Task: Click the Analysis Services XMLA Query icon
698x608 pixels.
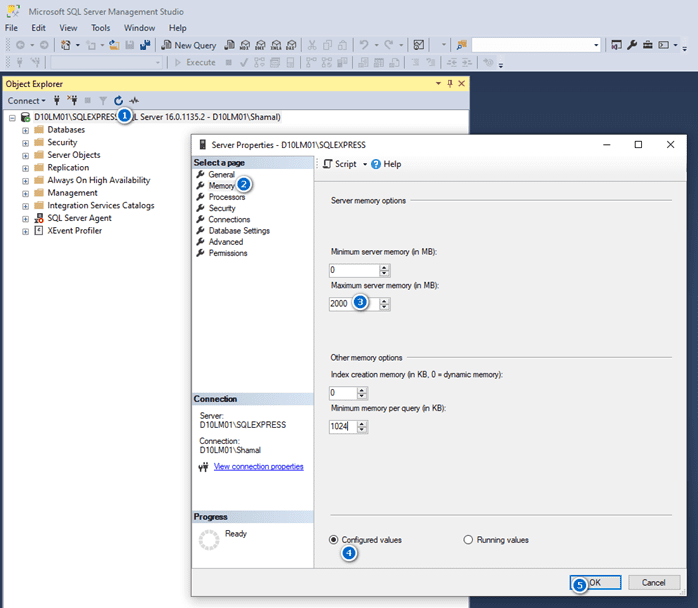Action: point(276,45)
